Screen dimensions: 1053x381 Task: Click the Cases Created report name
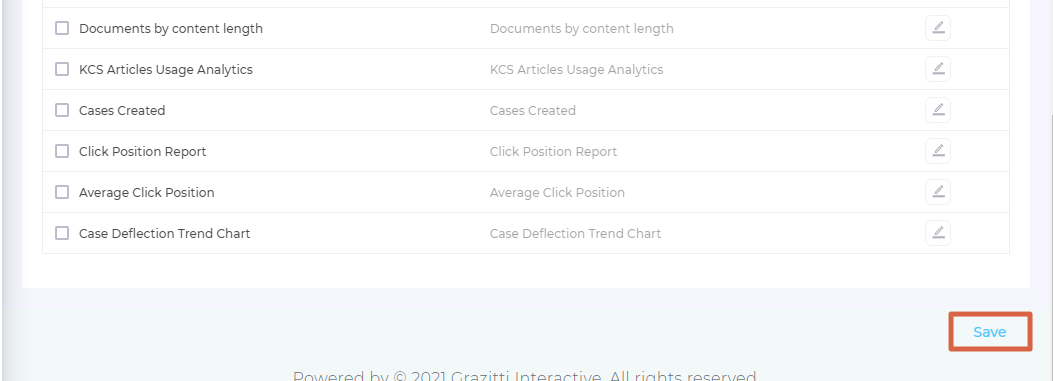tap(122, 110)
